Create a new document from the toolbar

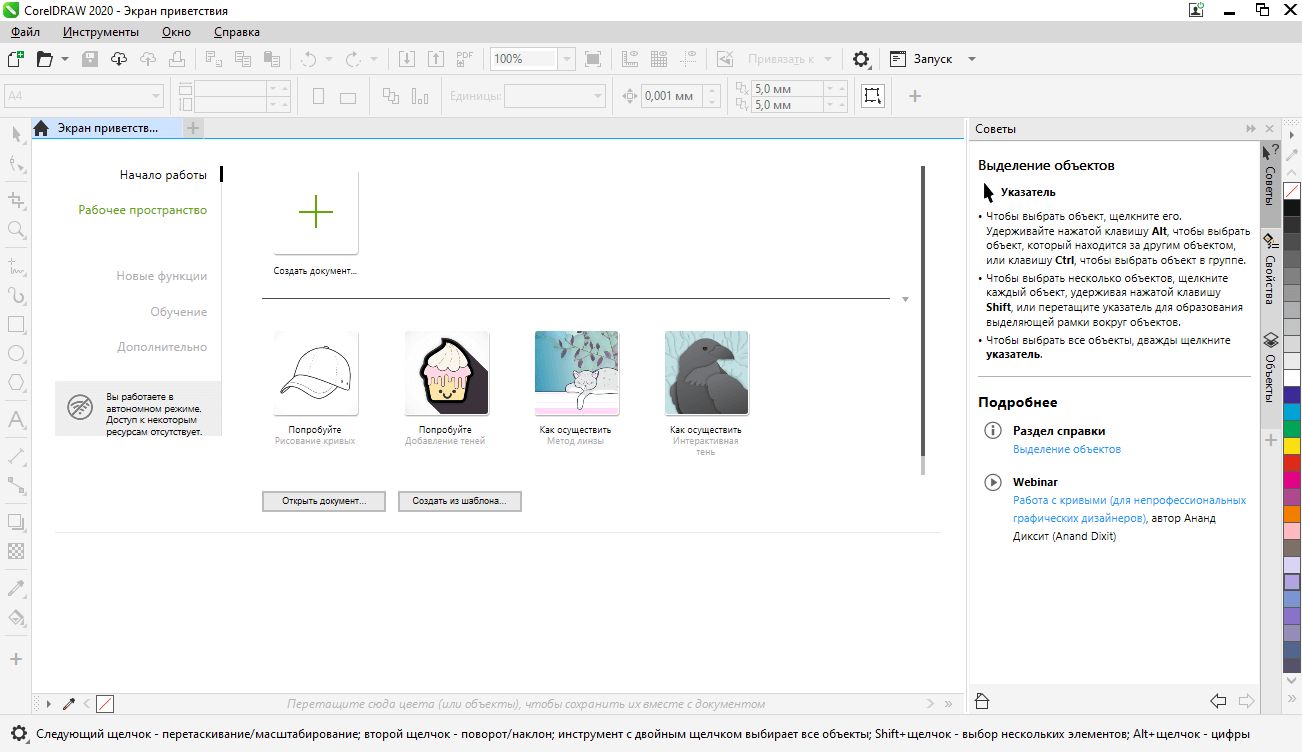point(15,59)
